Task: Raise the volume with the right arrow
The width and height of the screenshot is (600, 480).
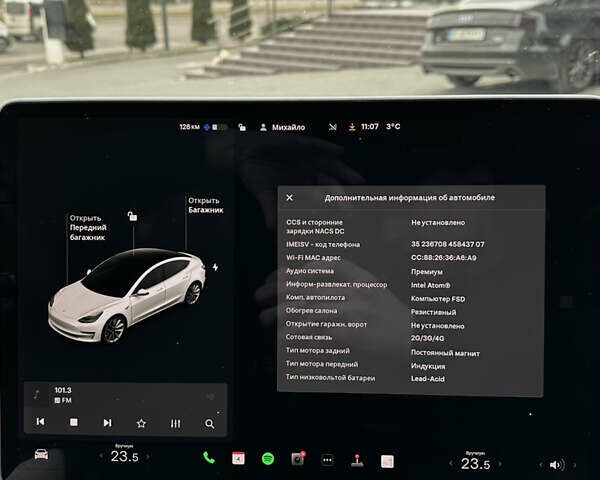Action: pos(574,465)
